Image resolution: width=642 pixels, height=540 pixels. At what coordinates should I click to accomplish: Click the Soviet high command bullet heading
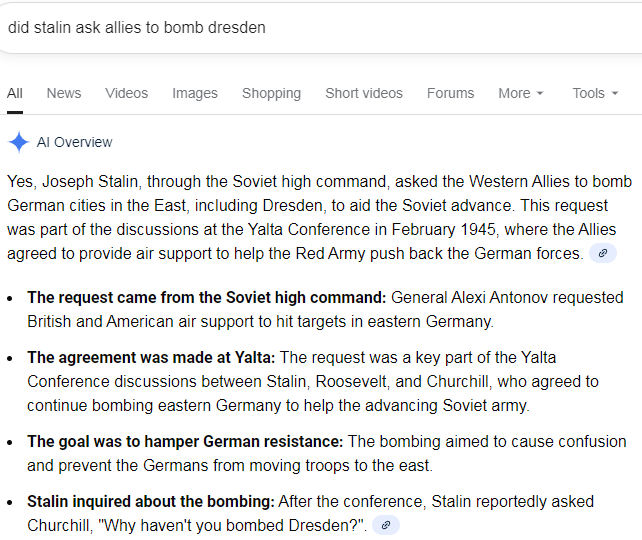point(207,297)
